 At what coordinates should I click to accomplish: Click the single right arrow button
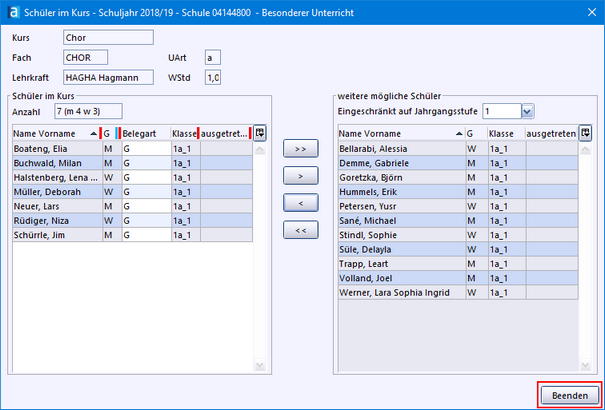301,176
